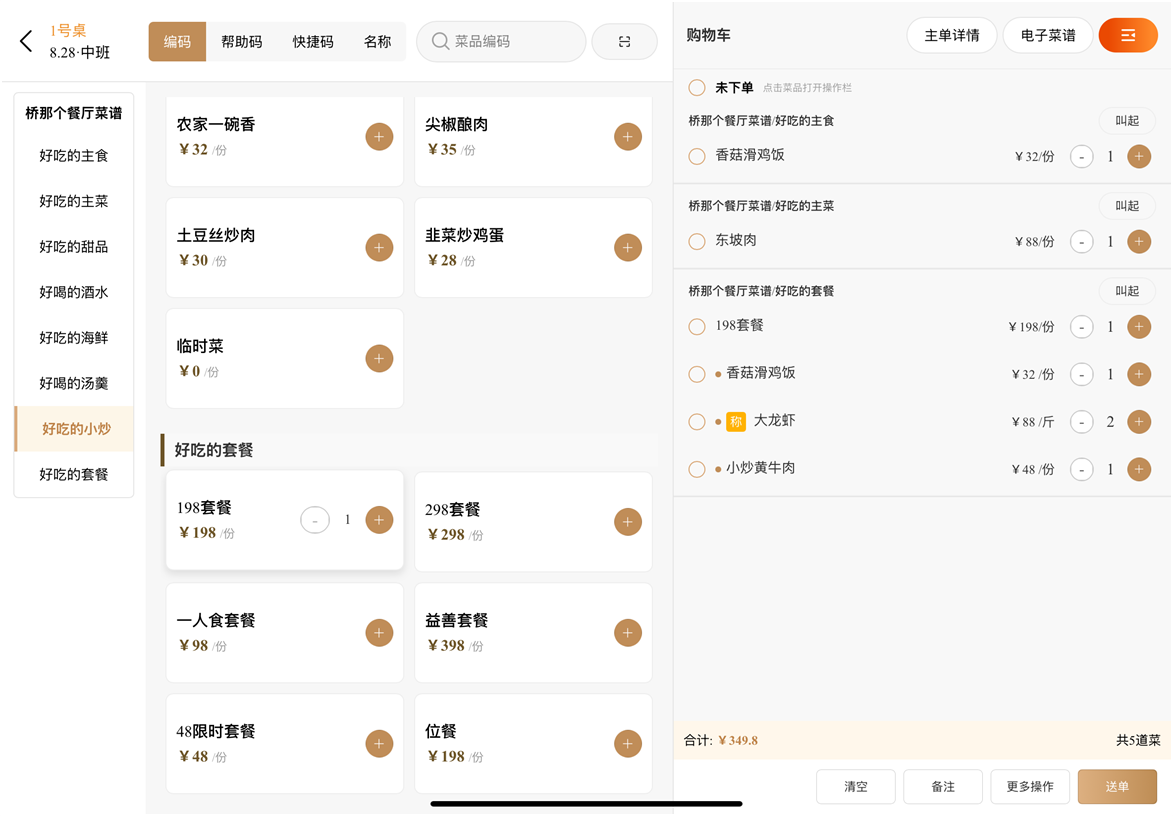The height and width of the screenshot is (816, 1173).
Task: Select the 东坡肉 item in cart
Action: click(697, 241)
